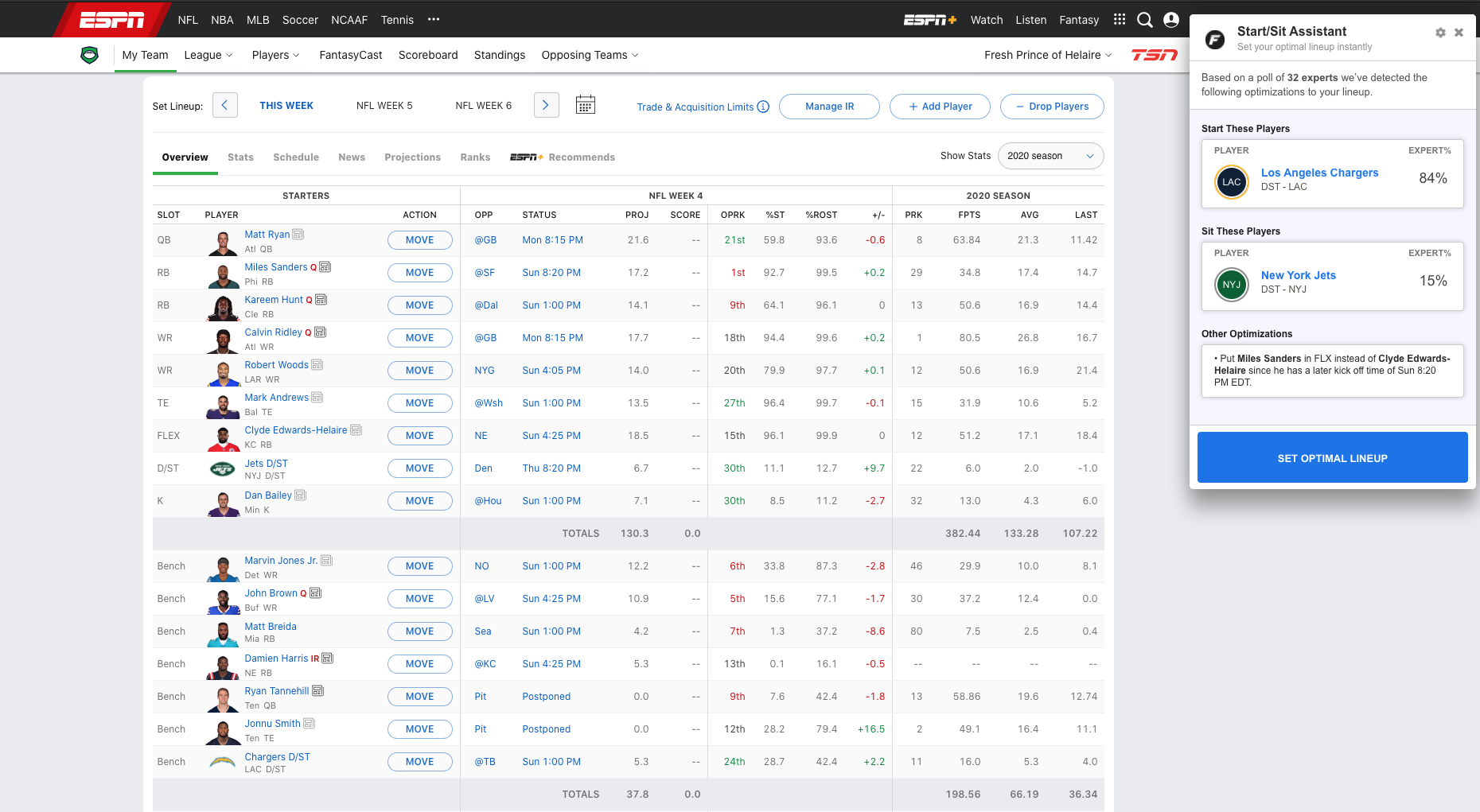
Task: Click MOVE for Jets D/ST
Action: (419, 468)
